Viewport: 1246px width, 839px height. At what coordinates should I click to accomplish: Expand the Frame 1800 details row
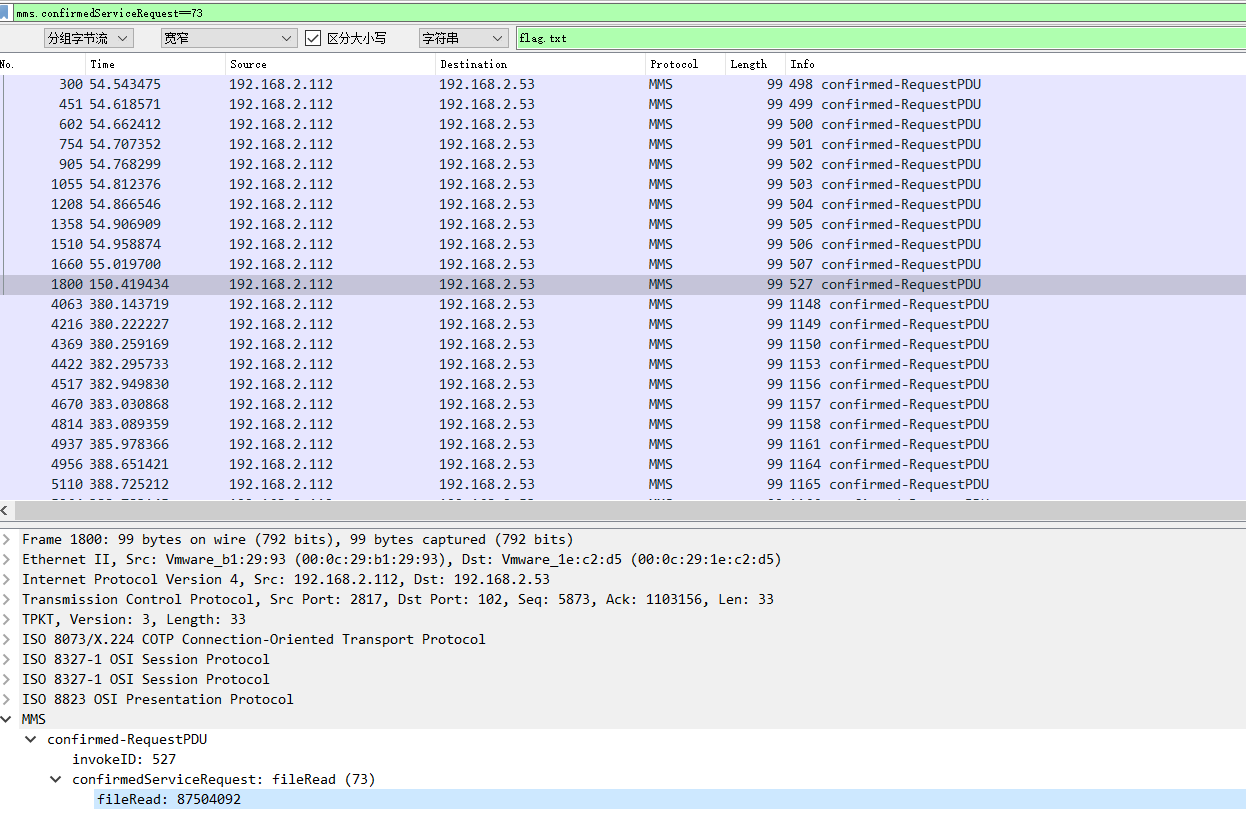pos(7,539)
